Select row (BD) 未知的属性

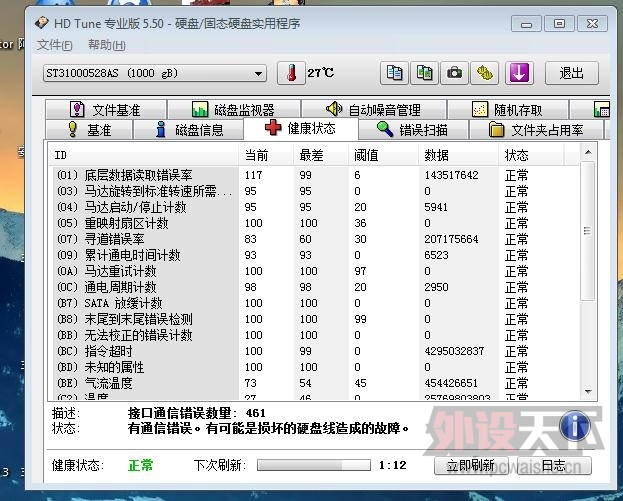[x=314, y=367]
